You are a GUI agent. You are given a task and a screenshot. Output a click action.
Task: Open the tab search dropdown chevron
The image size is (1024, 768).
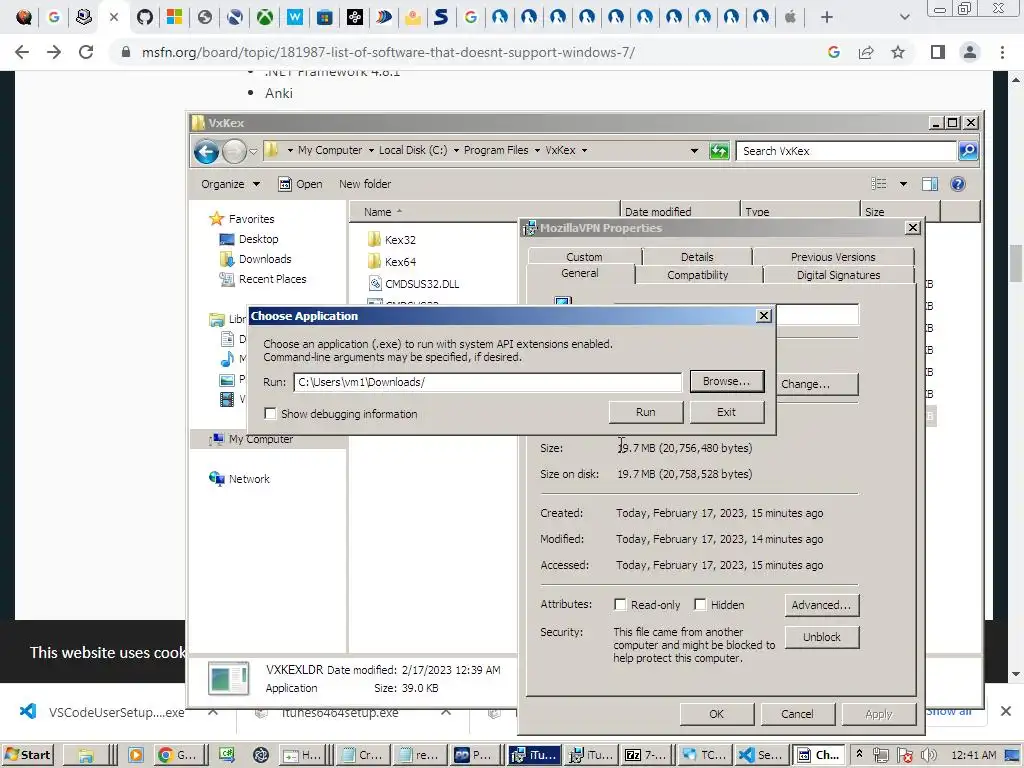(x=904, y=17)
